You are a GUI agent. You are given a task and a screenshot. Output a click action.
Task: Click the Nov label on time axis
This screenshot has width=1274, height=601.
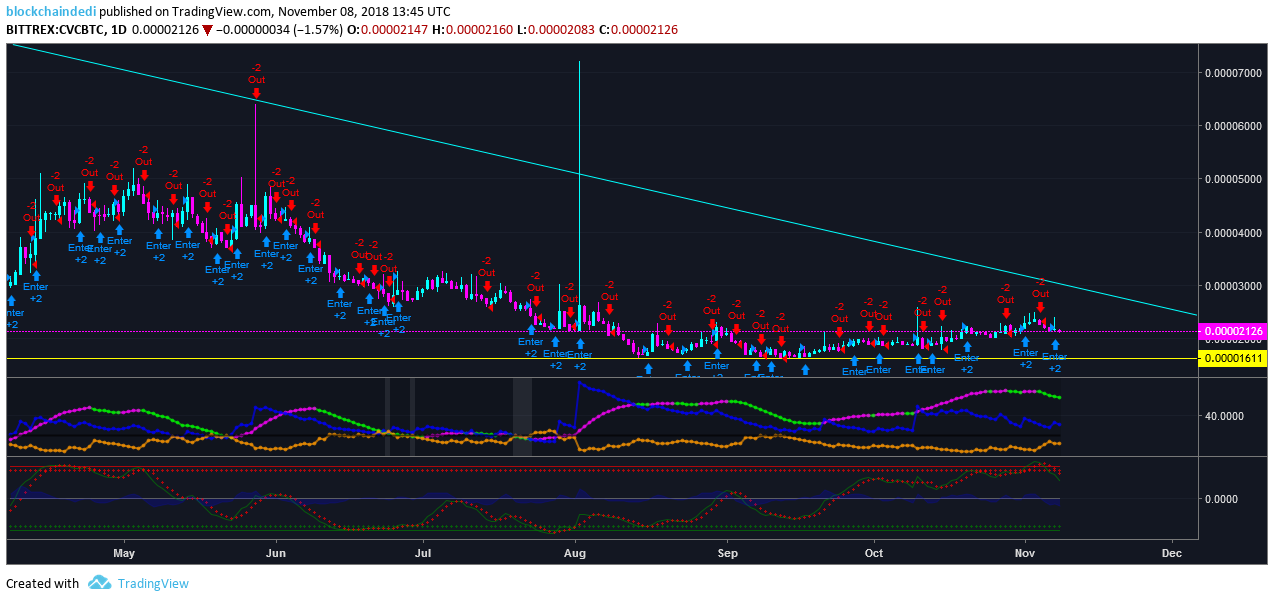pyautogui.click(x=1025, y=552)
